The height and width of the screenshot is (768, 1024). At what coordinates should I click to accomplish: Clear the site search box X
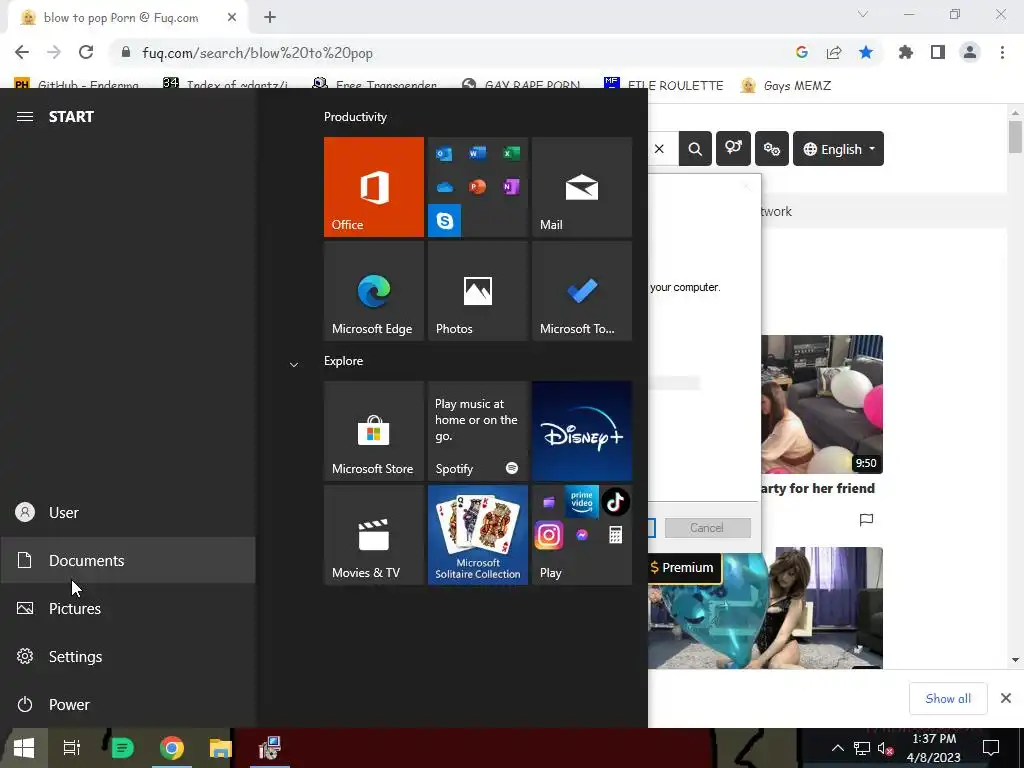[660, 149]
